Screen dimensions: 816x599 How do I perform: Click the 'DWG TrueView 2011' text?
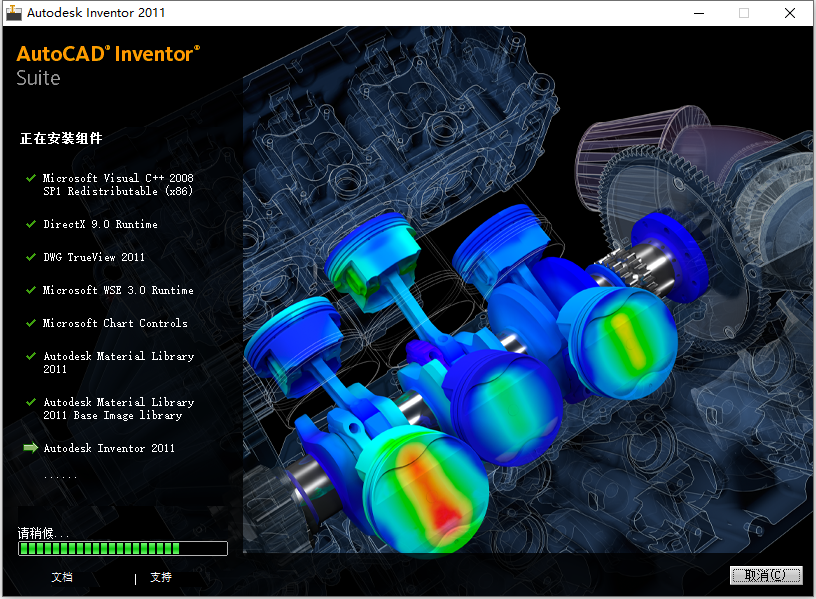click(x=94, y=257)
